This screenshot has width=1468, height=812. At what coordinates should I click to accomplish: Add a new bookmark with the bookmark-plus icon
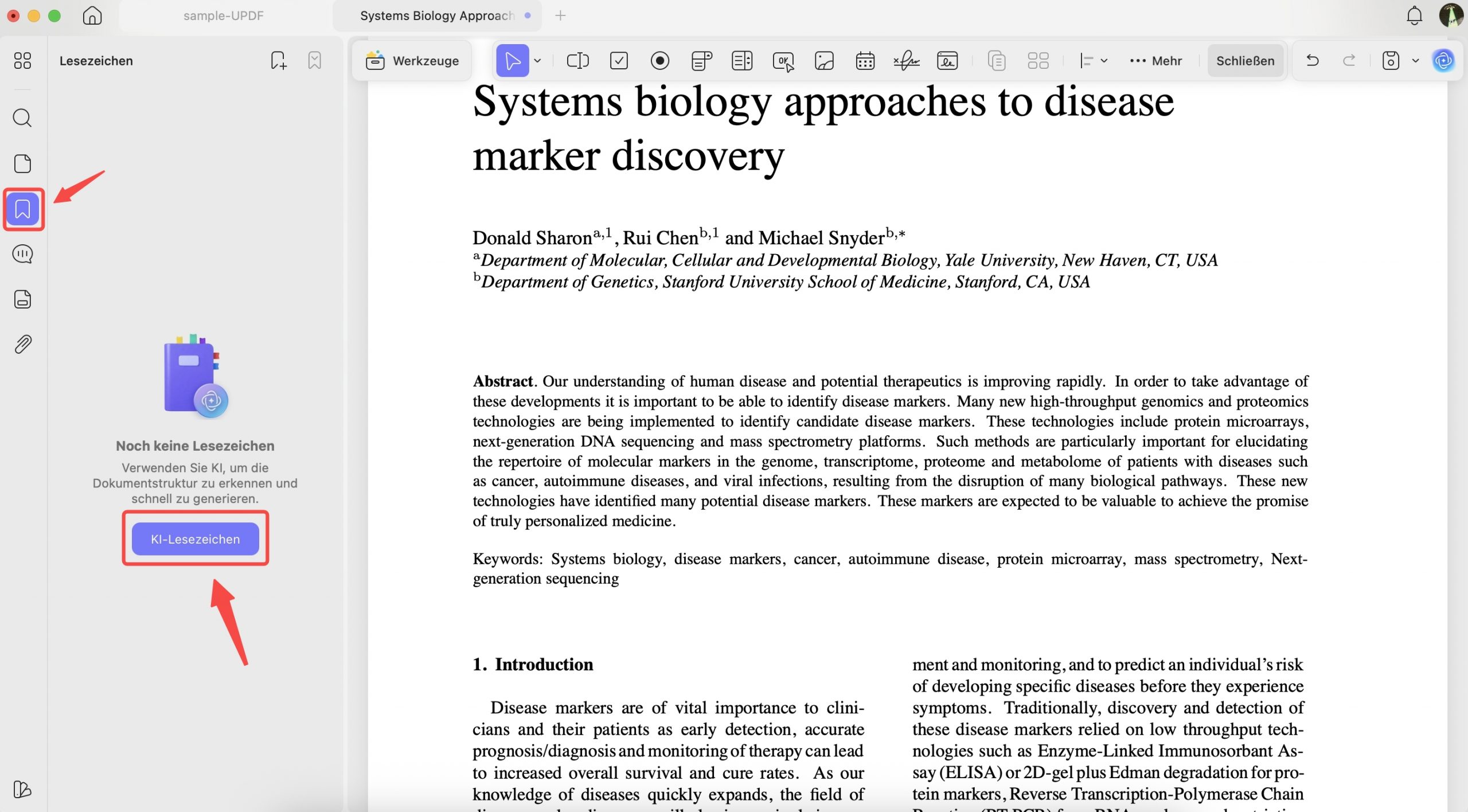tap(278, 60)
